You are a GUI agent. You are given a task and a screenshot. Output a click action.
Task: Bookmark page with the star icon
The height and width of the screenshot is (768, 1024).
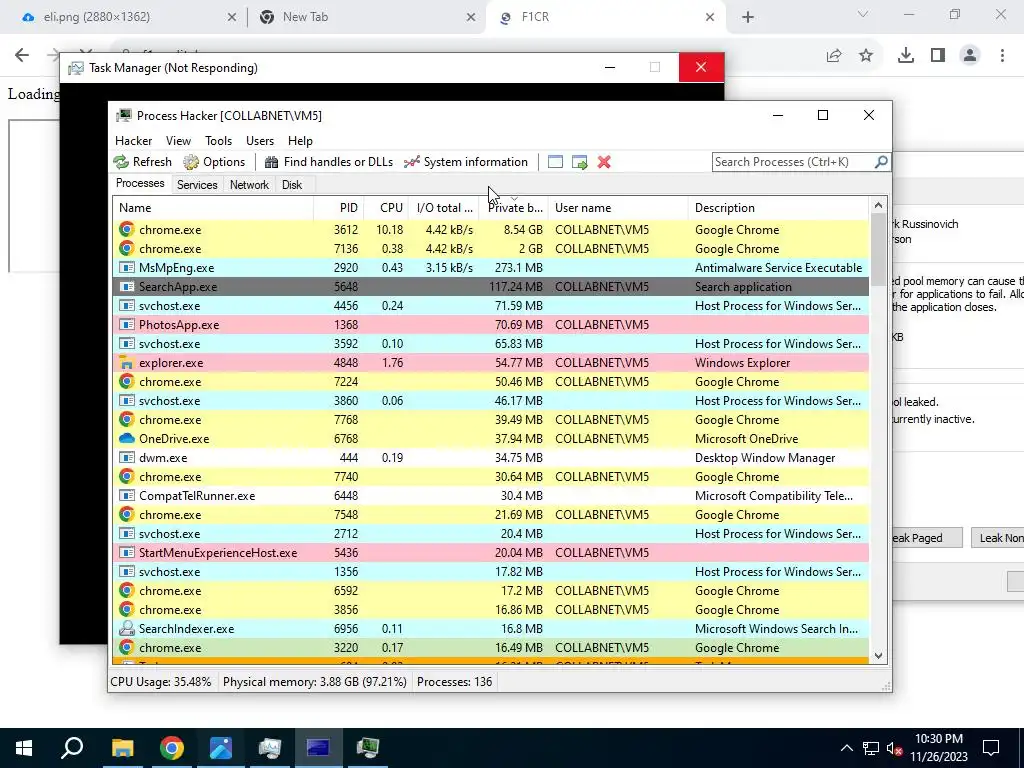tap(866, 56)
